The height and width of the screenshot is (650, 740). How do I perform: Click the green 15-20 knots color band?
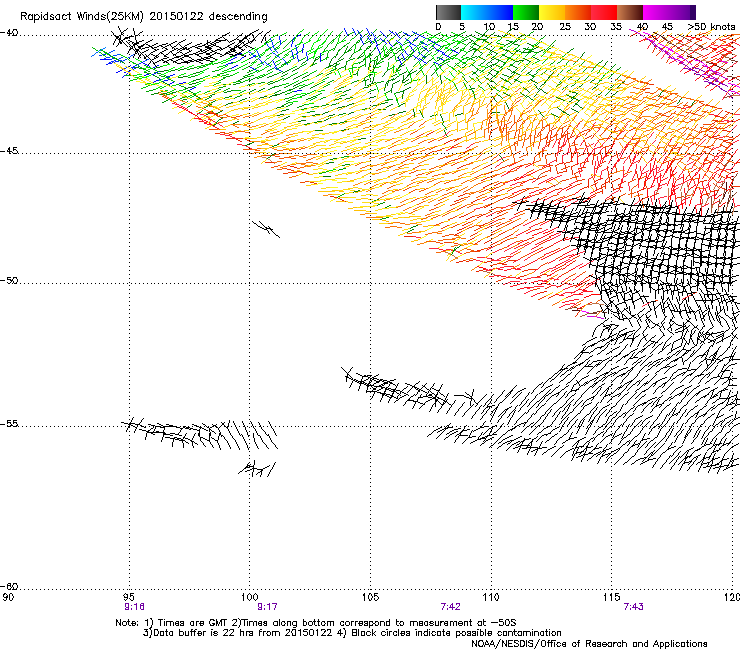tap(526, 12)
